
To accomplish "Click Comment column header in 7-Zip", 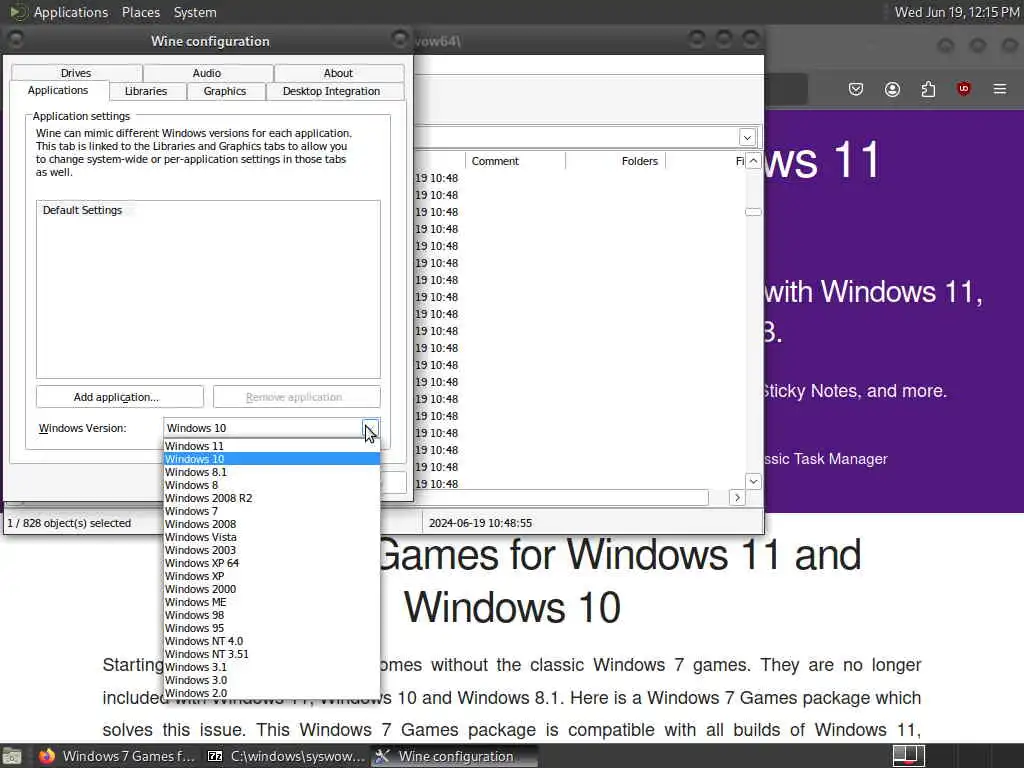I will point(515,161).
